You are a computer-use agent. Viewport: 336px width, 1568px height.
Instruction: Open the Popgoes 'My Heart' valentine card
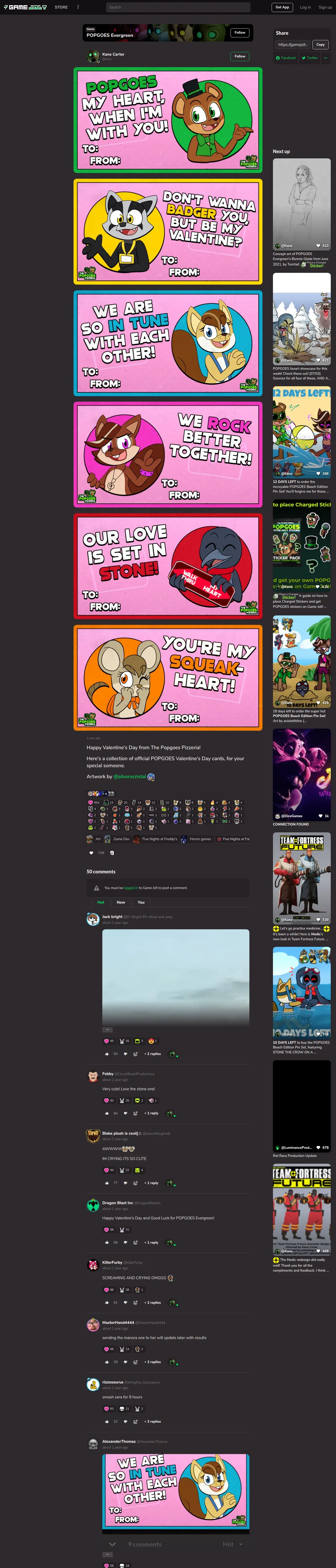[x=168, y=120]
